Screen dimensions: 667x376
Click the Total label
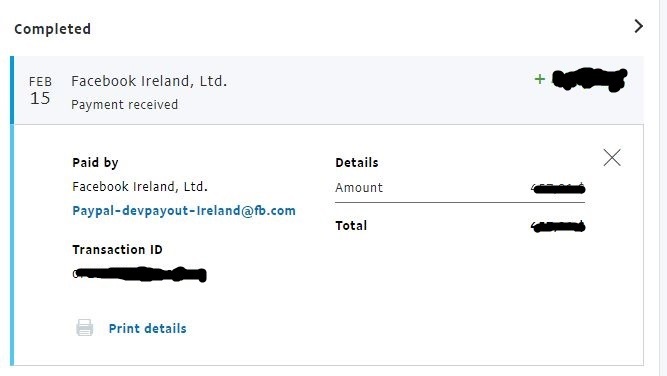351,225
